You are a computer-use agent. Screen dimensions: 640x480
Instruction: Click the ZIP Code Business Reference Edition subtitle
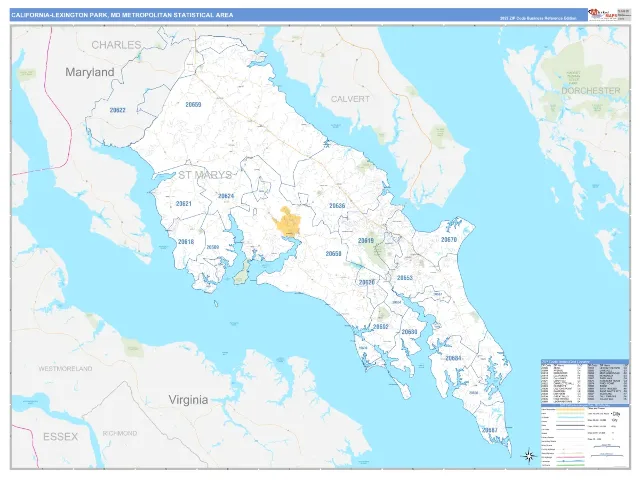(538, 18)
